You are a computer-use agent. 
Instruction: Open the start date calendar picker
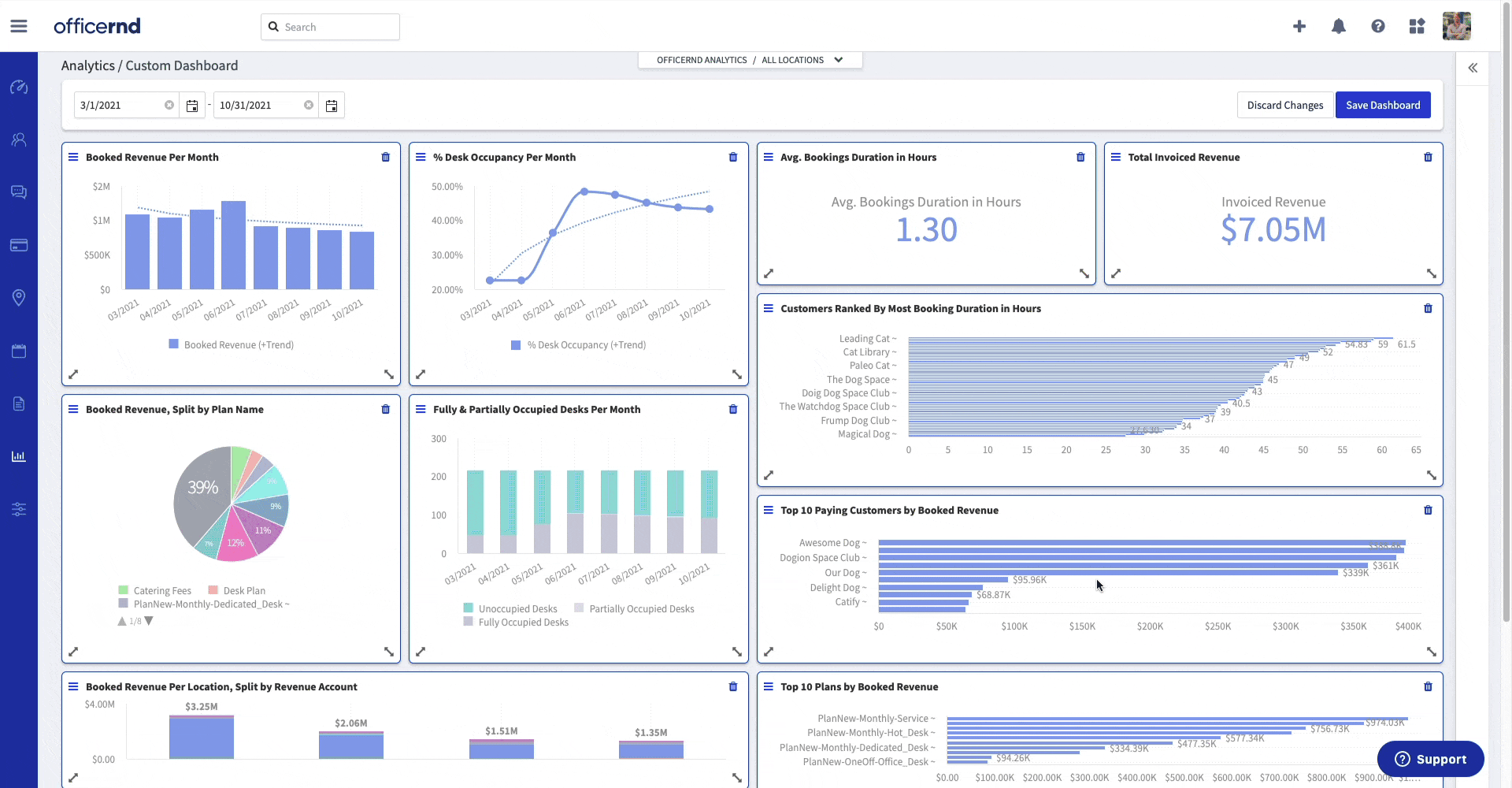(191, 105)
